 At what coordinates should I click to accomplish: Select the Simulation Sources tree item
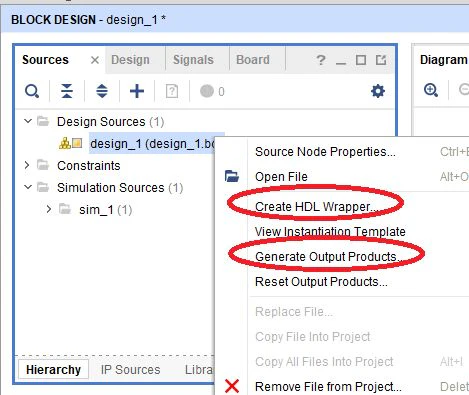[120, 187]
